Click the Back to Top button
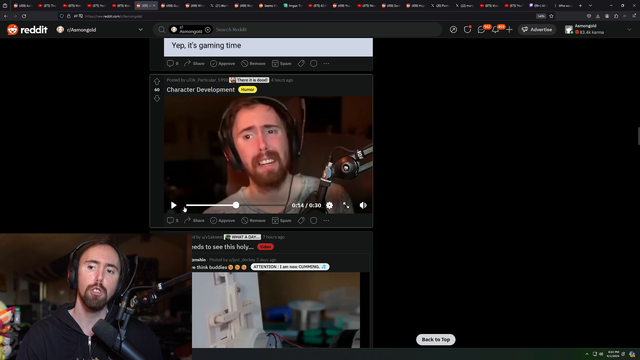Screen dimensions: 640x360 [436, 339]
